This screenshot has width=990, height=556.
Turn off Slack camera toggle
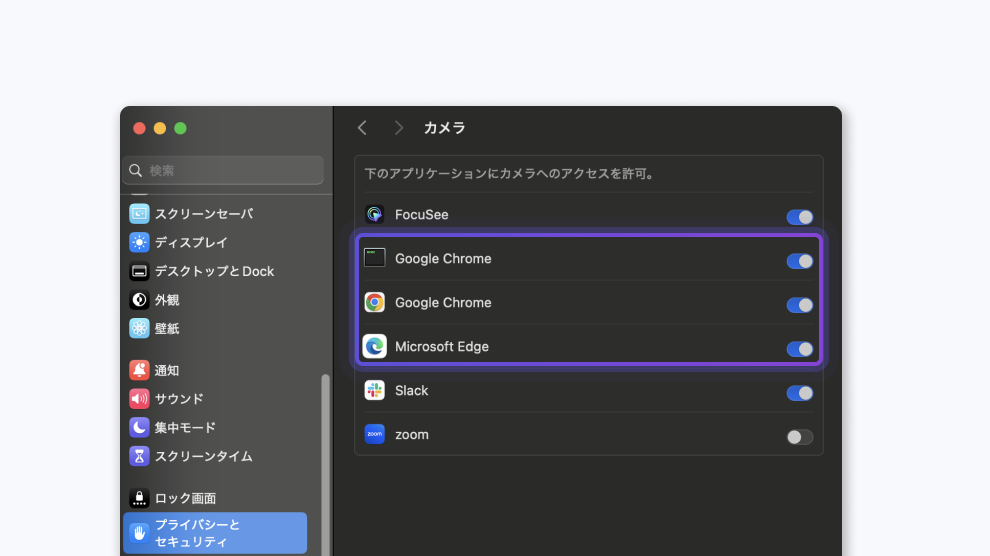pyautogui.click(x=800, y=393)
